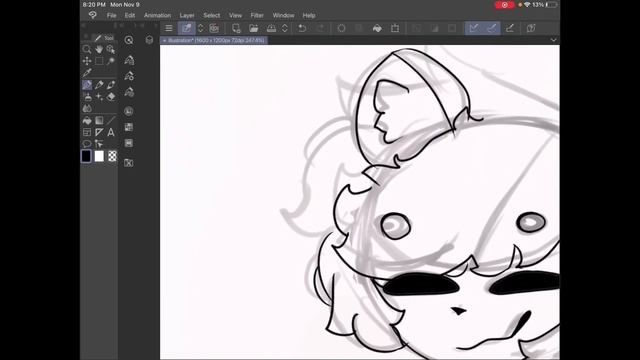
Task: Select the white sub color swatch
Action: tap(99, 156)
